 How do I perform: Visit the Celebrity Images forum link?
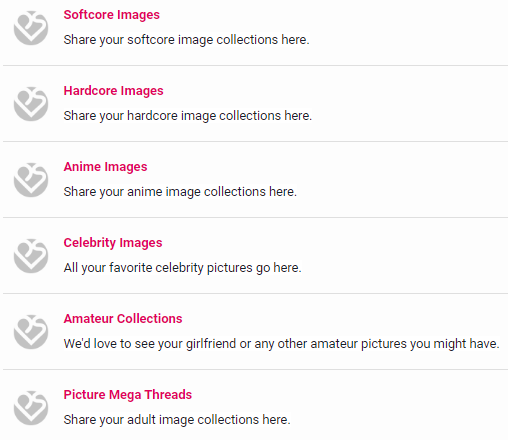113,243
